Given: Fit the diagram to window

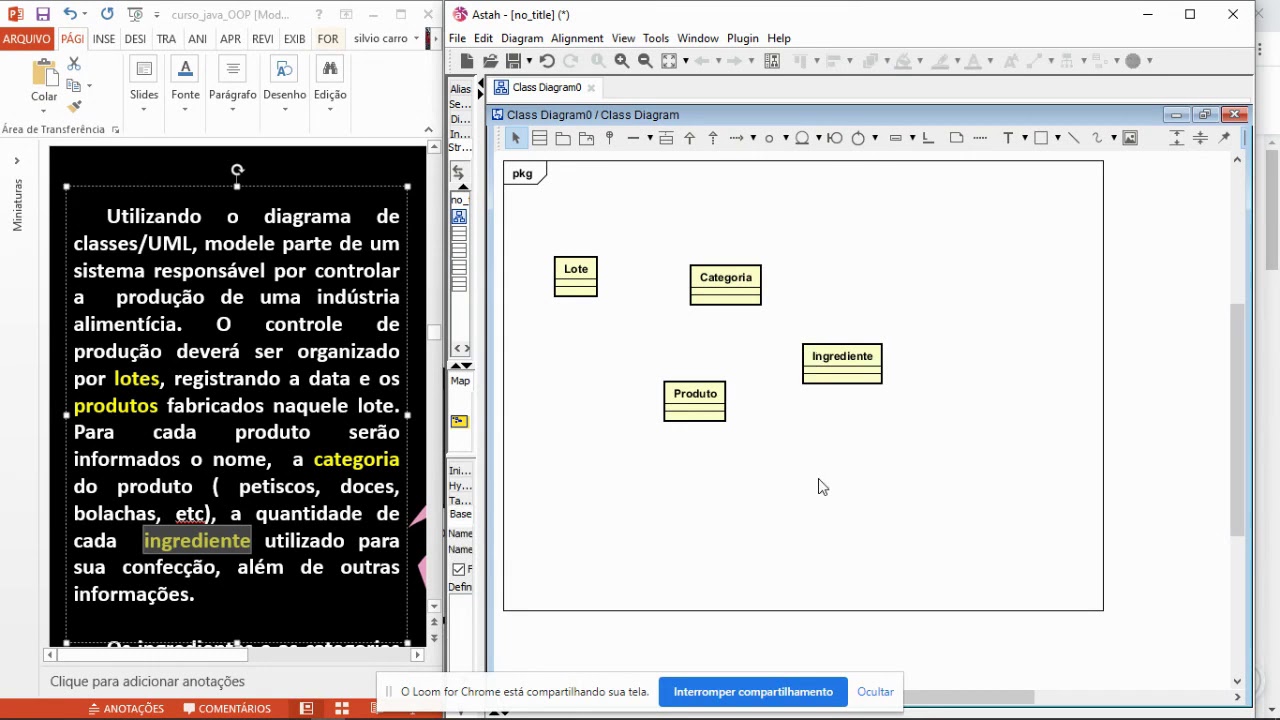Looking at the screenshot, I should coord(669,61).
